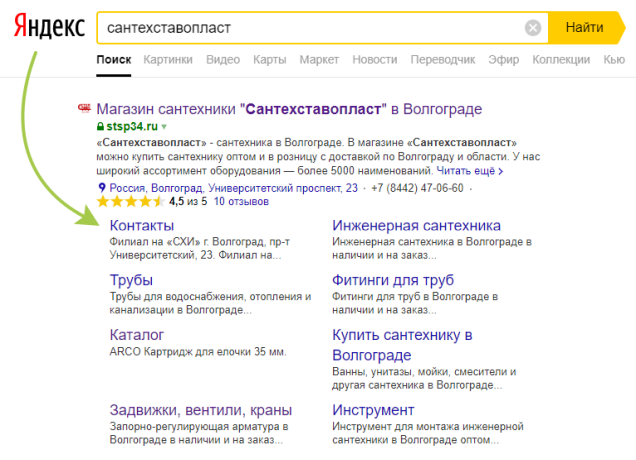Clear the search query with the X icon
The height and width of the screenshot is (460, 636).
[533, 28]
